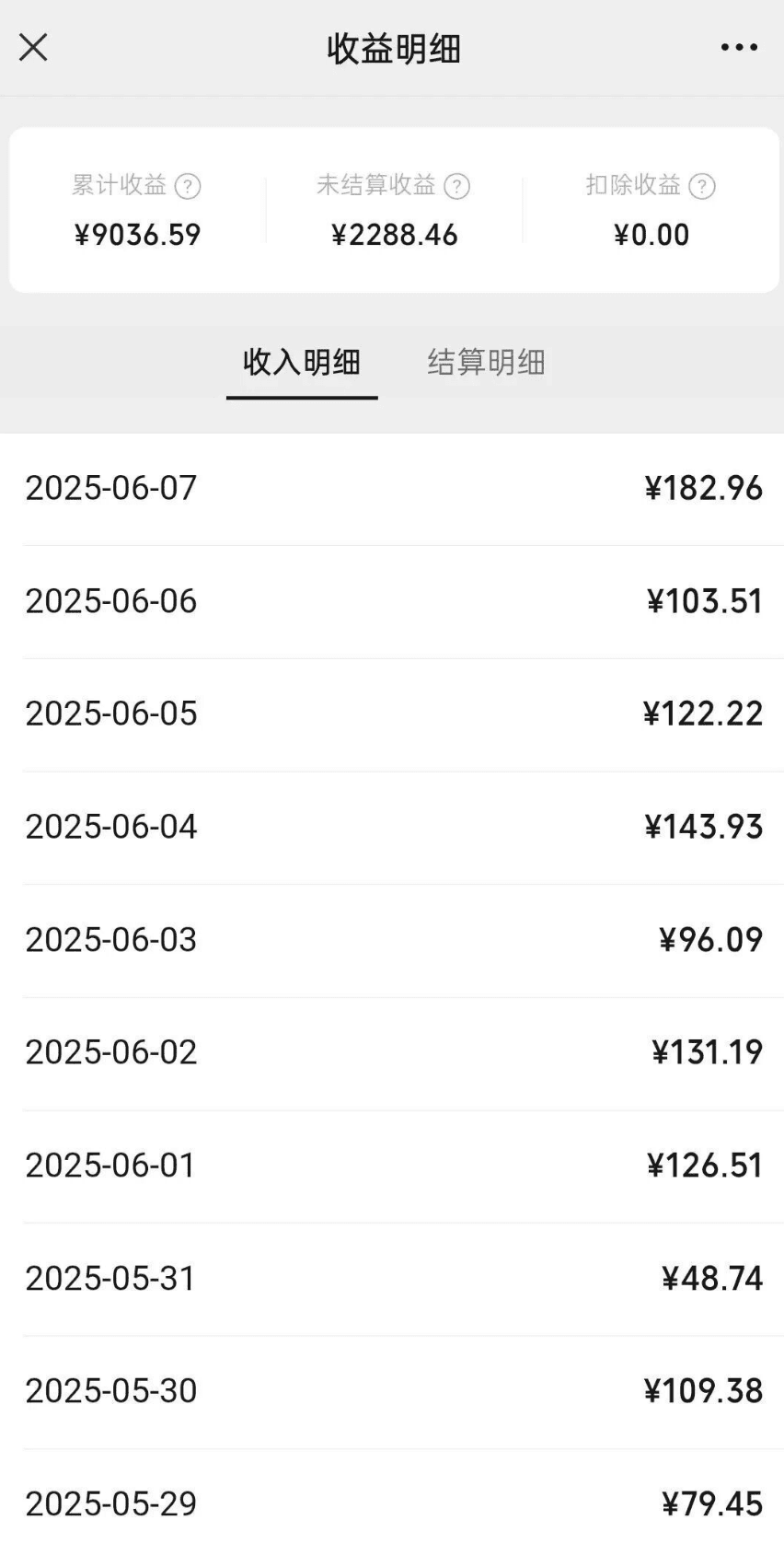Switch to the 结算明细 tab

tap(486, 362)
